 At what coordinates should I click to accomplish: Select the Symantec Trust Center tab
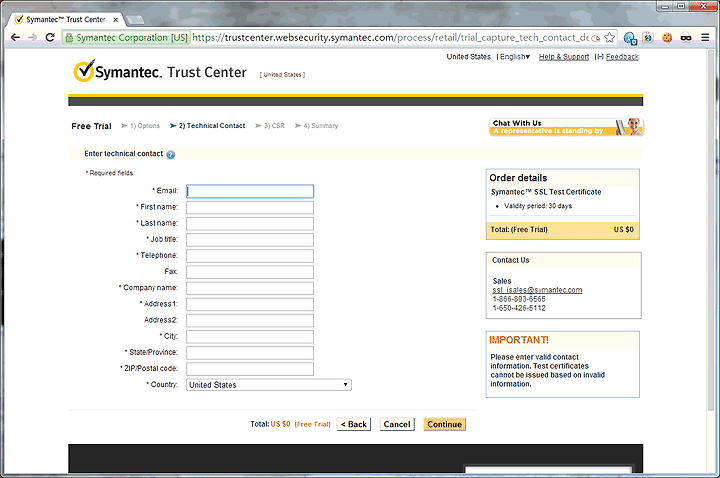pyautogui.click(x=65, y=20)
